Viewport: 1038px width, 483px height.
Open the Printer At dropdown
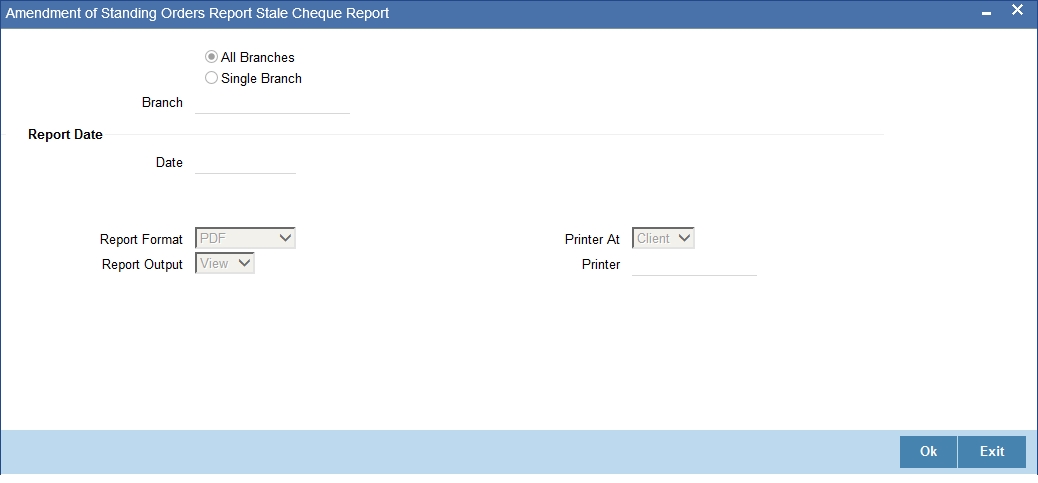[x=663, y=238]
